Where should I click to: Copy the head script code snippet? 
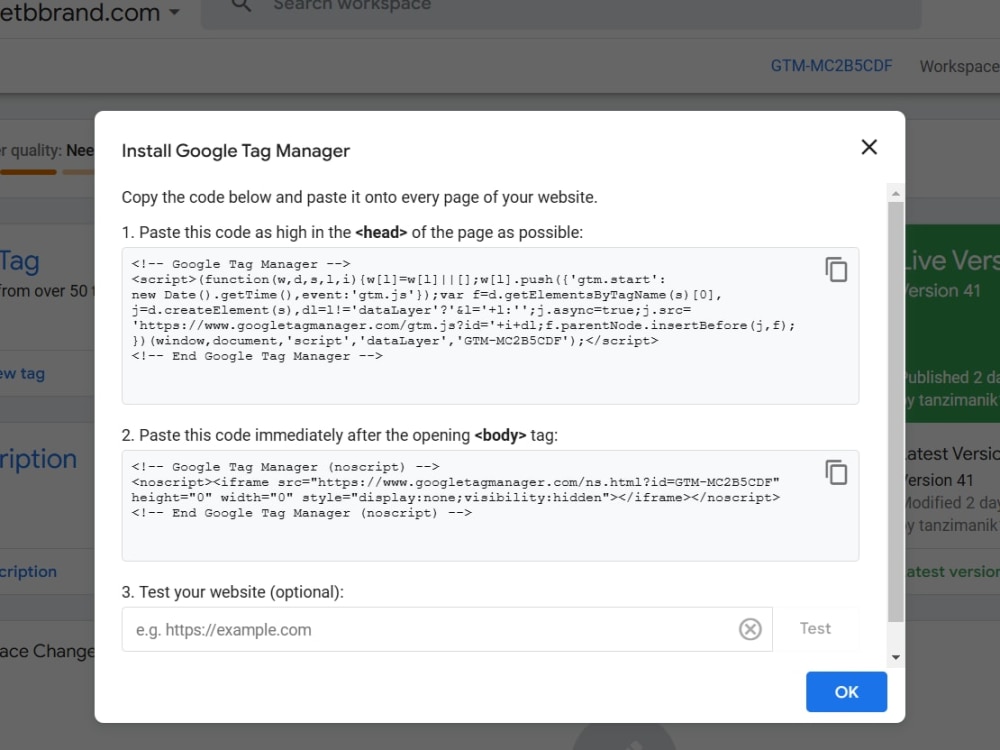coord(836,270)
